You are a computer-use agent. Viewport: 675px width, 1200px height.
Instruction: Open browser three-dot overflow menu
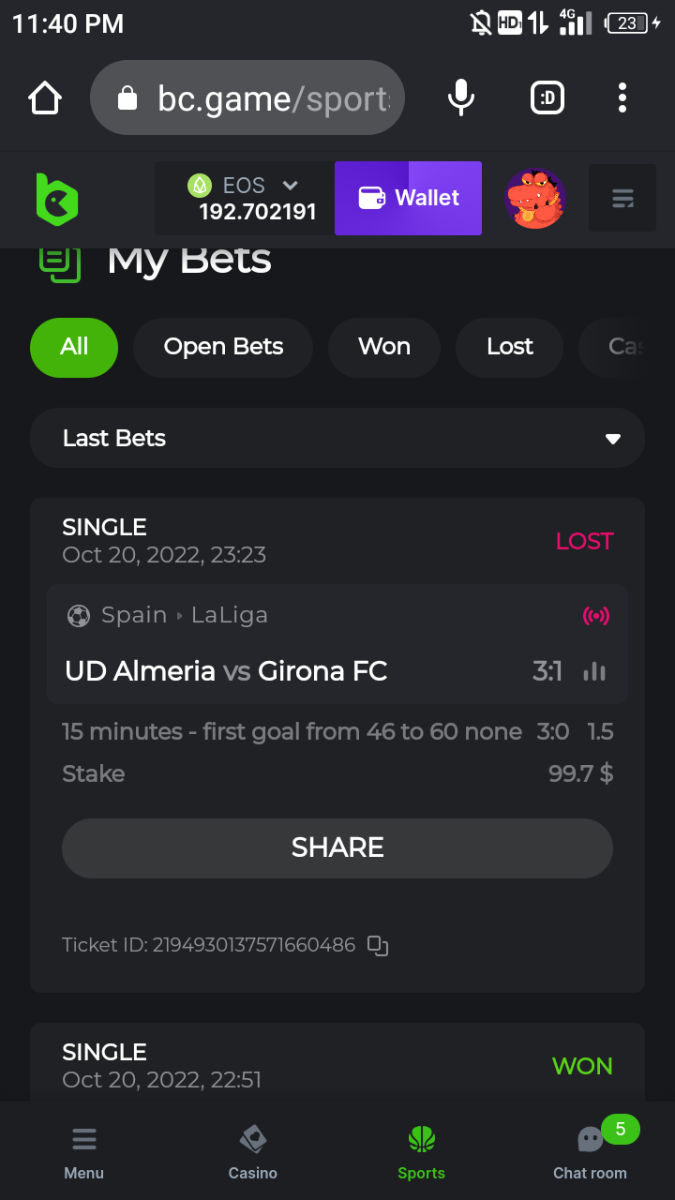[x=622, y=98]
